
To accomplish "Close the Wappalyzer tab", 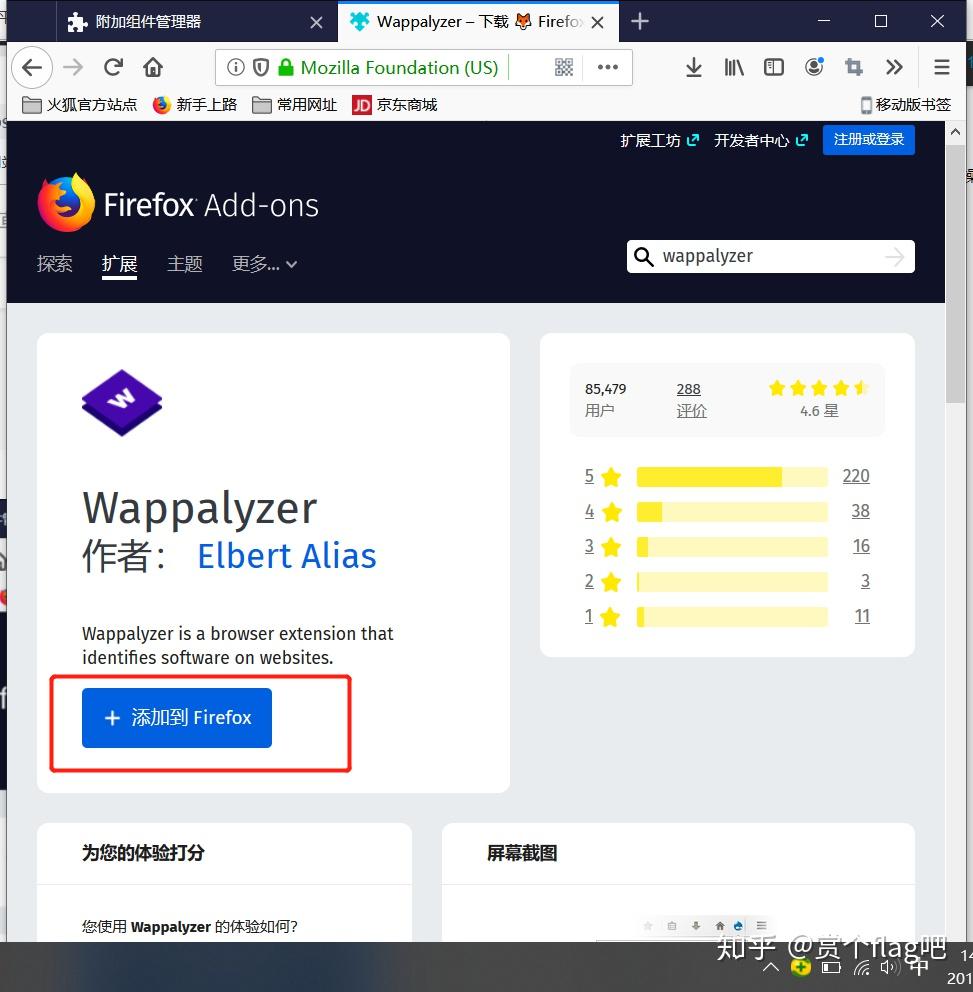I will pyautogui.click(x=597, y=23).
